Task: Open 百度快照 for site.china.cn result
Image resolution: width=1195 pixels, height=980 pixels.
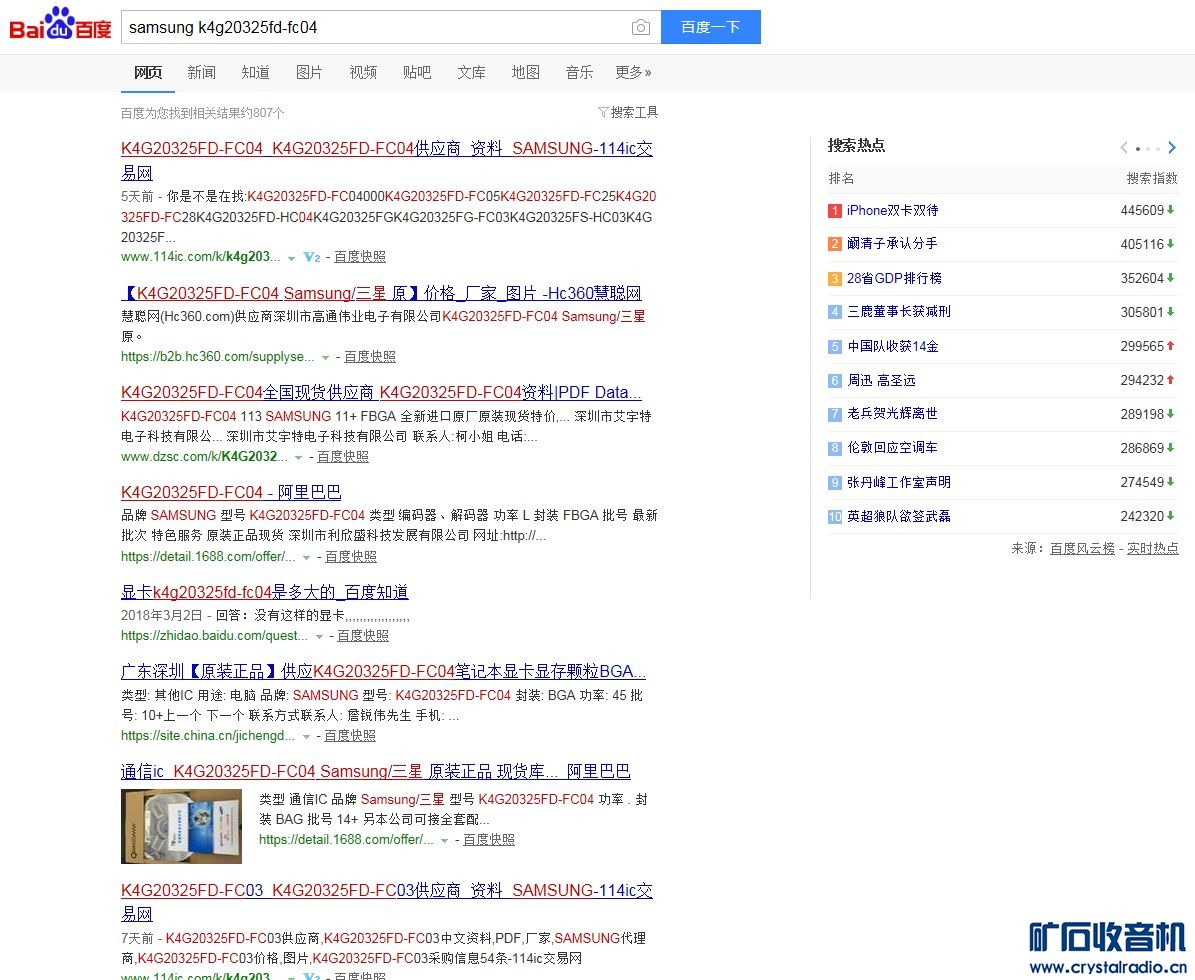Action: (350, 735)
